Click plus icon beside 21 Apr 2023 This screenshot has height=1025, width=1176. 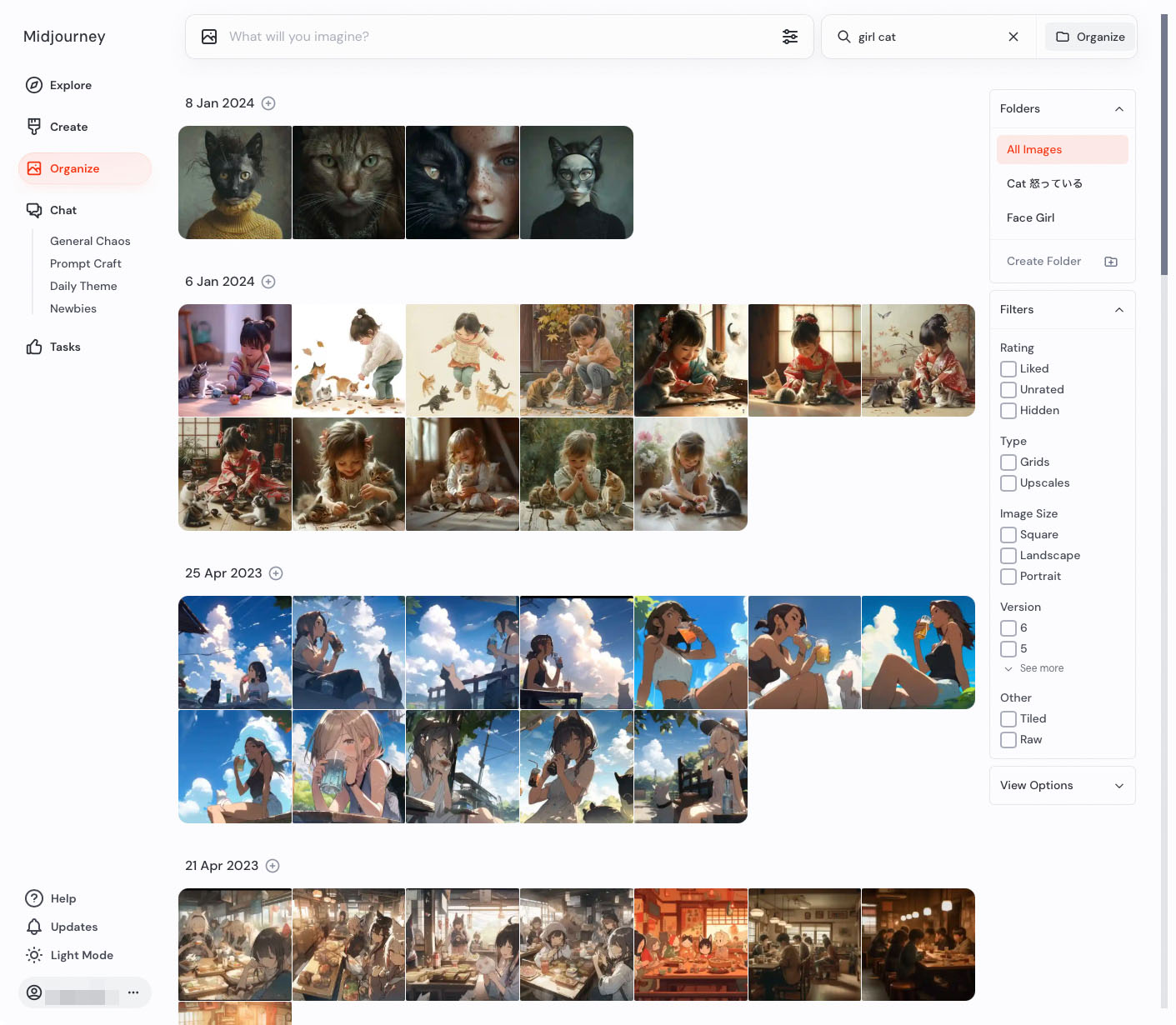(x=273, y=866)
